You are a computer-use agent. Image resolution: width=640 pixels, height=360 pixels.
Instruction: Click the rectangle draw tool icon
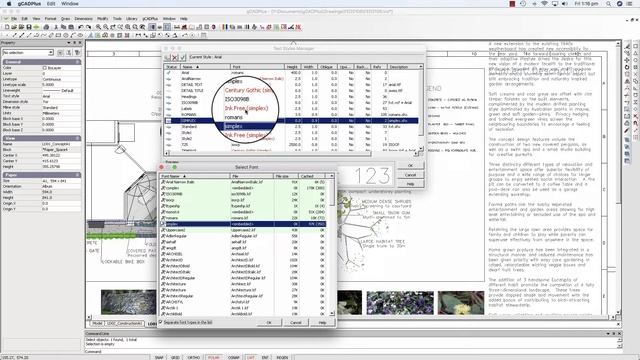coord(58,36)
